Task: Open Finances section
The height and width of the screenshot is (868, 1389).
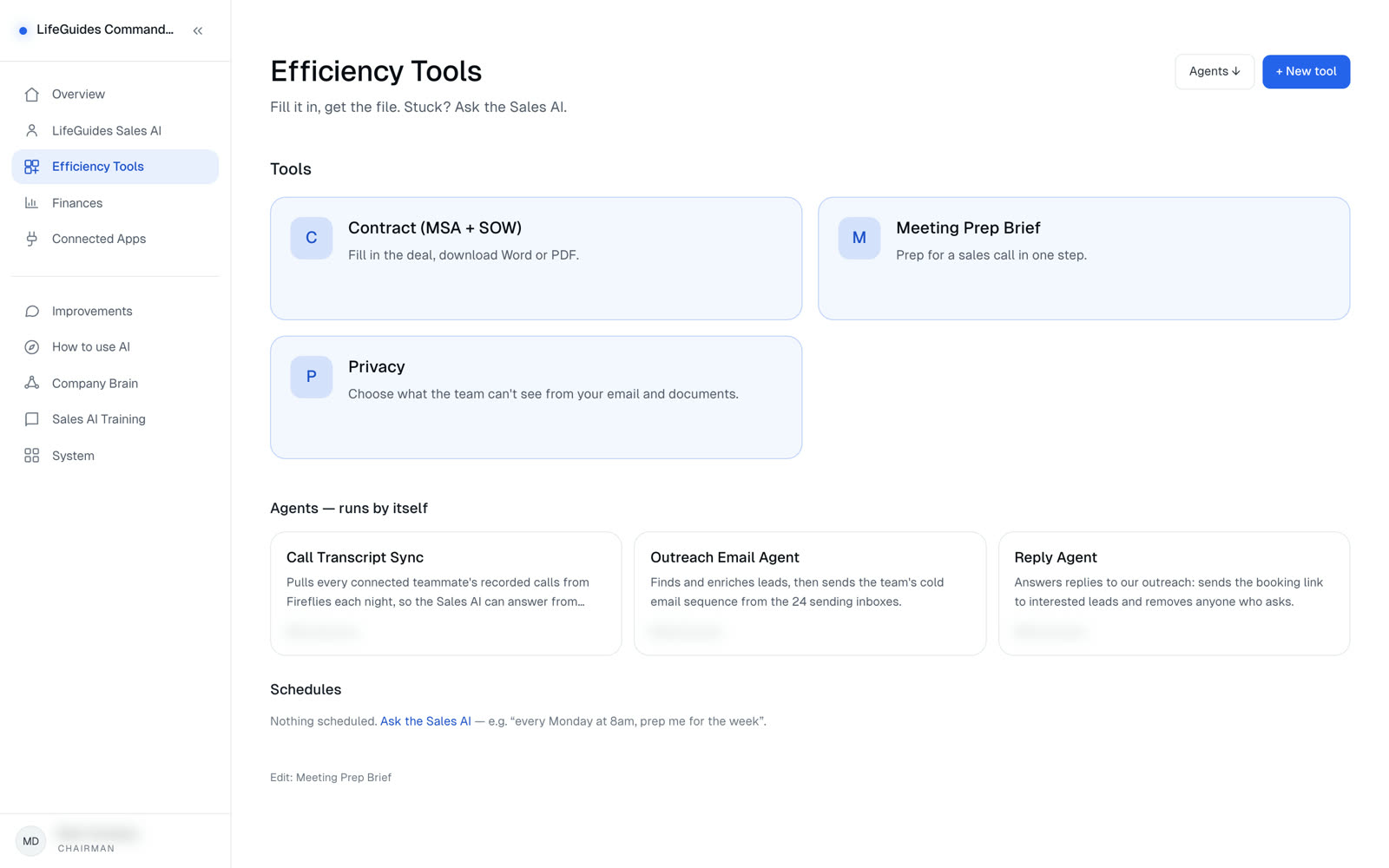Action: point(115,203)
